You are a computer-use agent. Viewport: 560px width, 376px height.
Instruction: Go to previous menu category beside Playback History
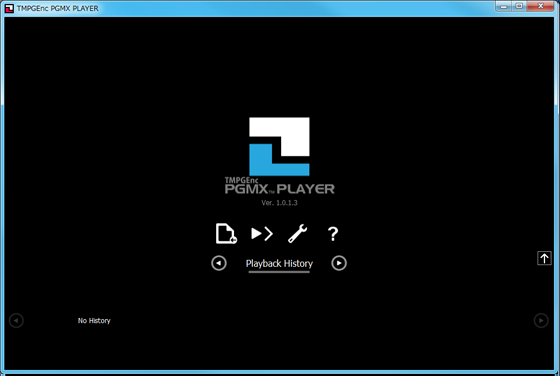click(x=219, y=263)
